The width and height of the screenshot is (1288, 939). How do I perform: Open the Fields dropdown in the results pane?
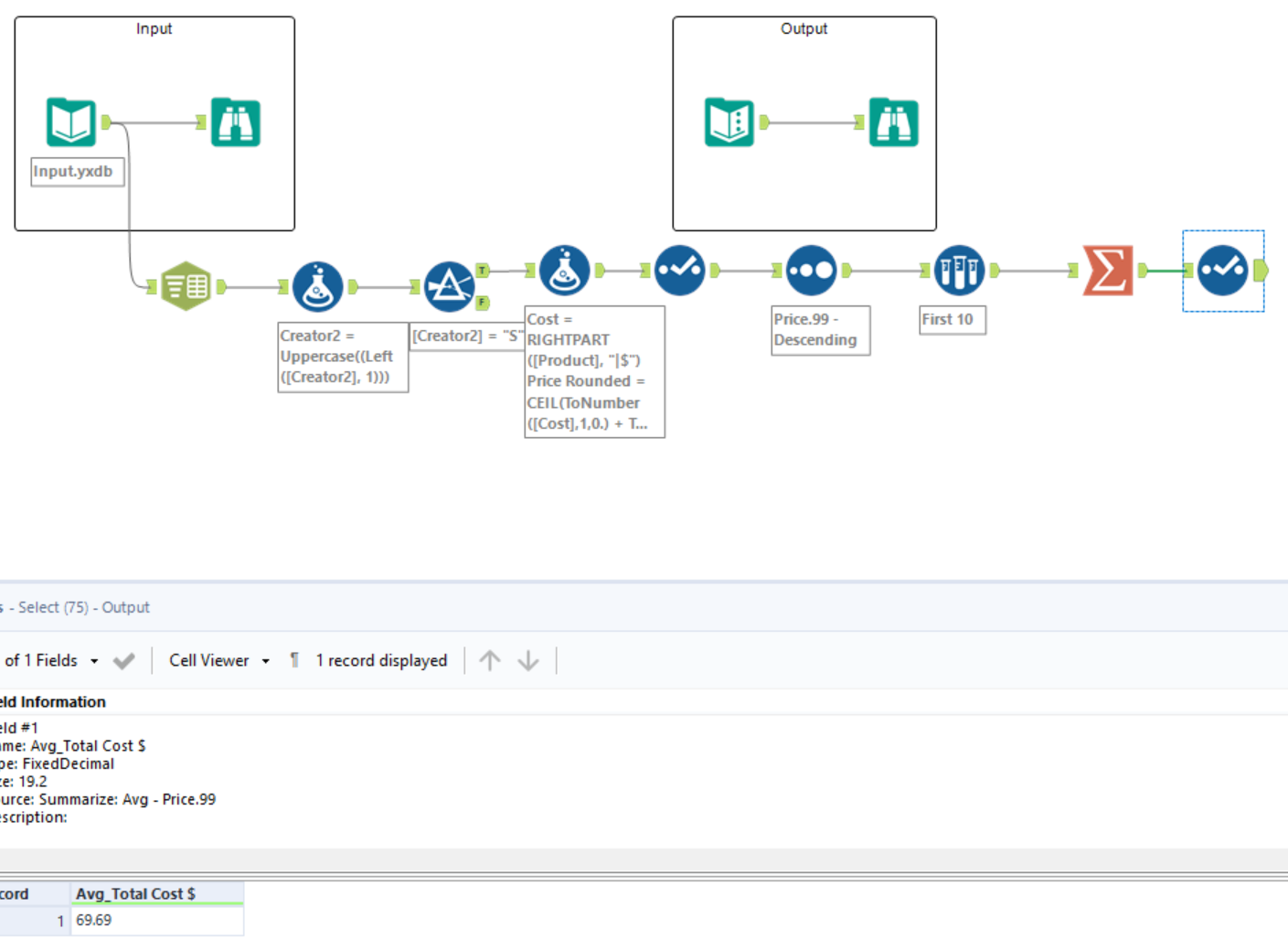pos(92,660)
